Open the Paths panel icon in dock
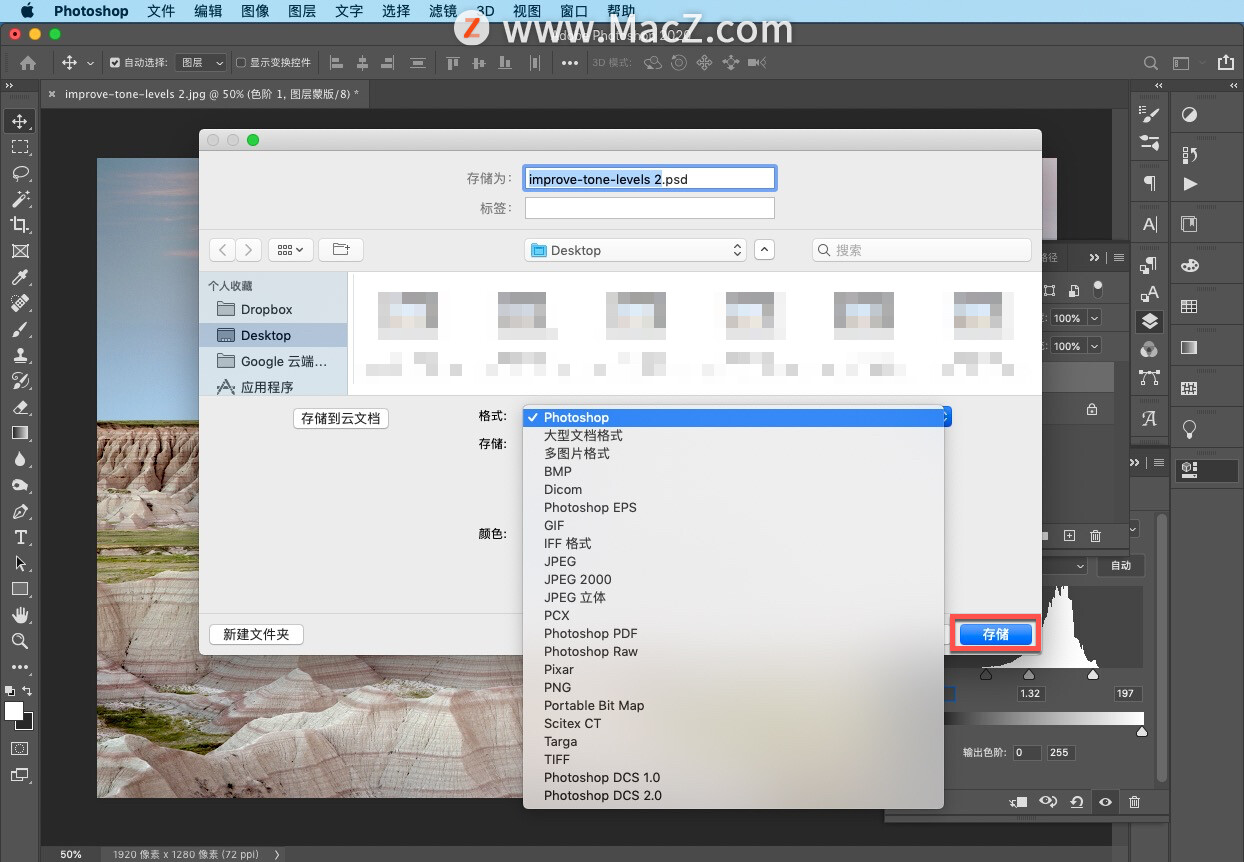 [1150, 377]
